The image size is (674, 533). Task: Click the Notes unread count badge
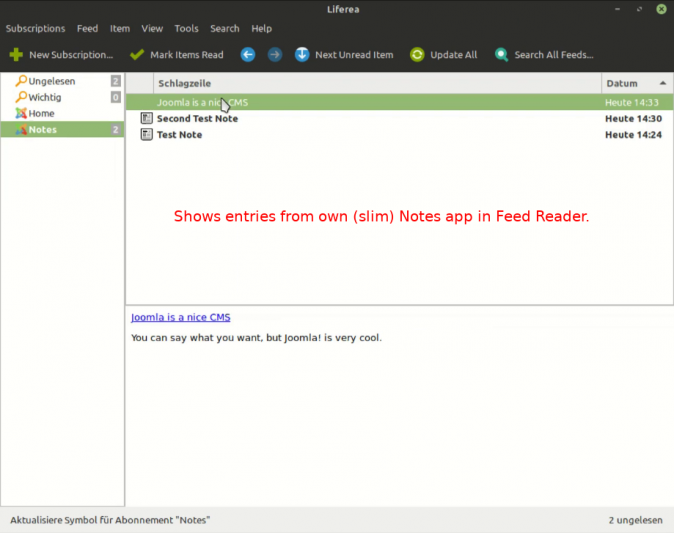pyautogui.click(x=115, y=129)
